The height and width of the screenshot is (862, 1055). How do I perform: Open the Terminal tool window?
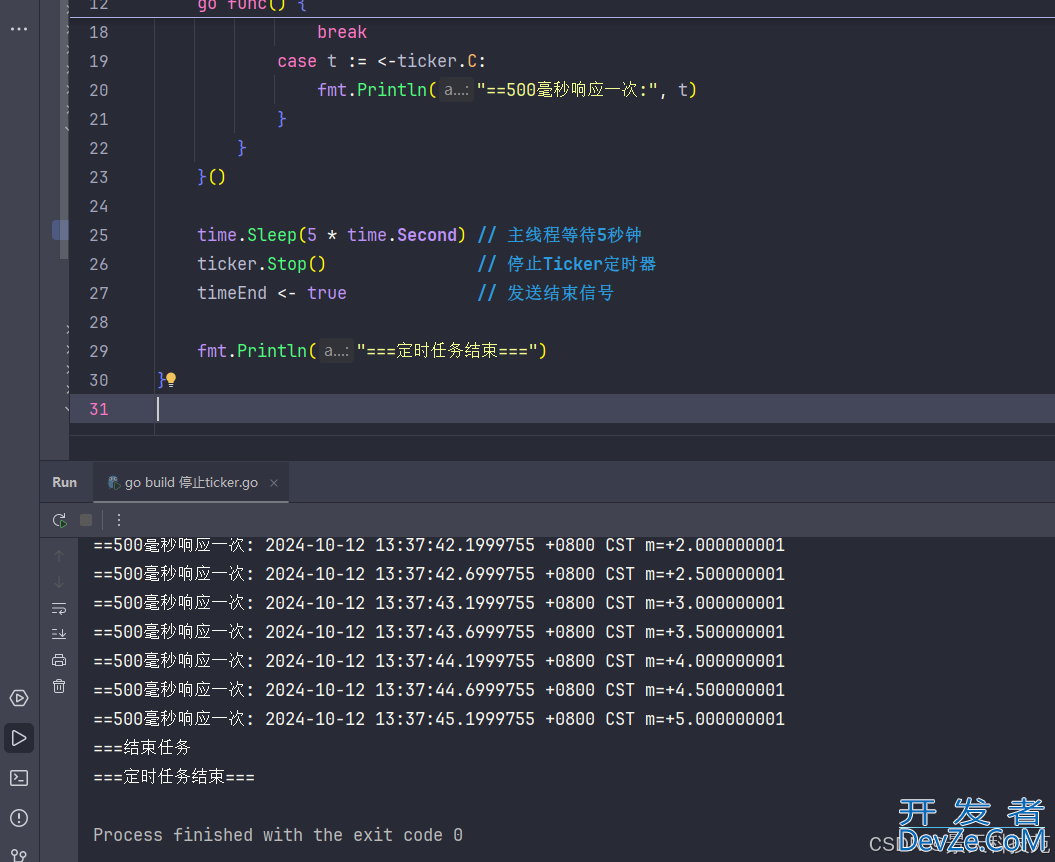pyautogui.click(x=19, y=778)
